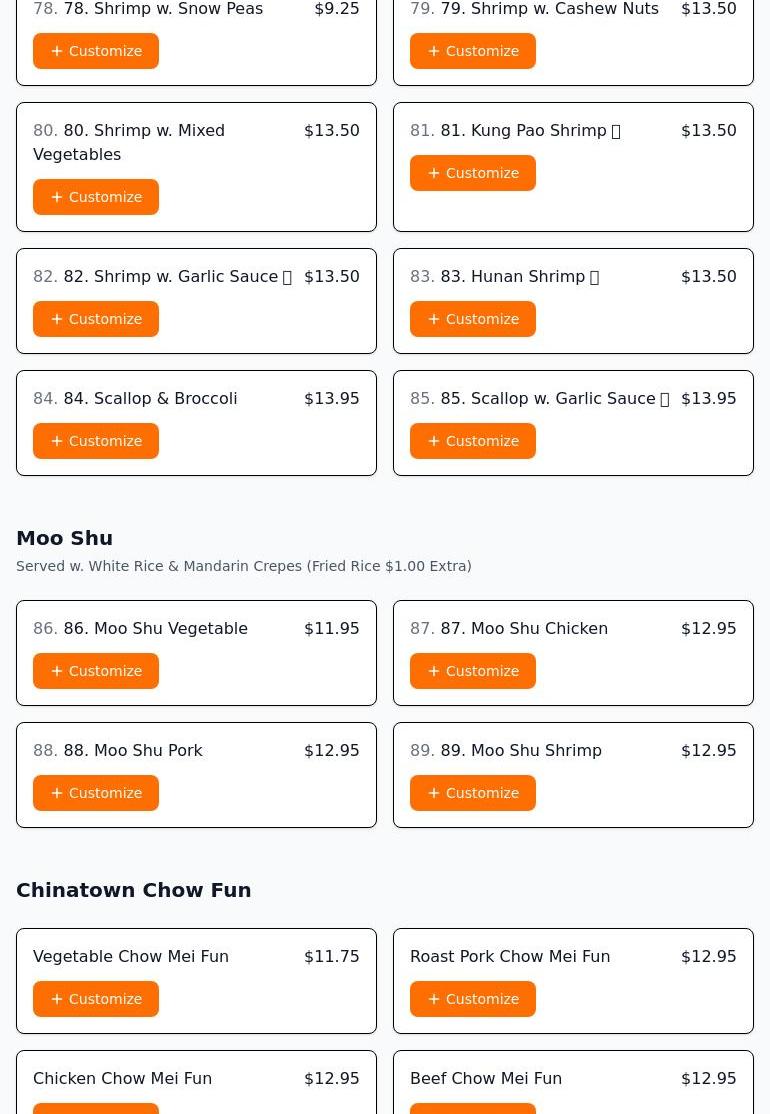Customize Moo Shu Shrimp
Viewport: 770px width, 1114px height.
[472, 793]
